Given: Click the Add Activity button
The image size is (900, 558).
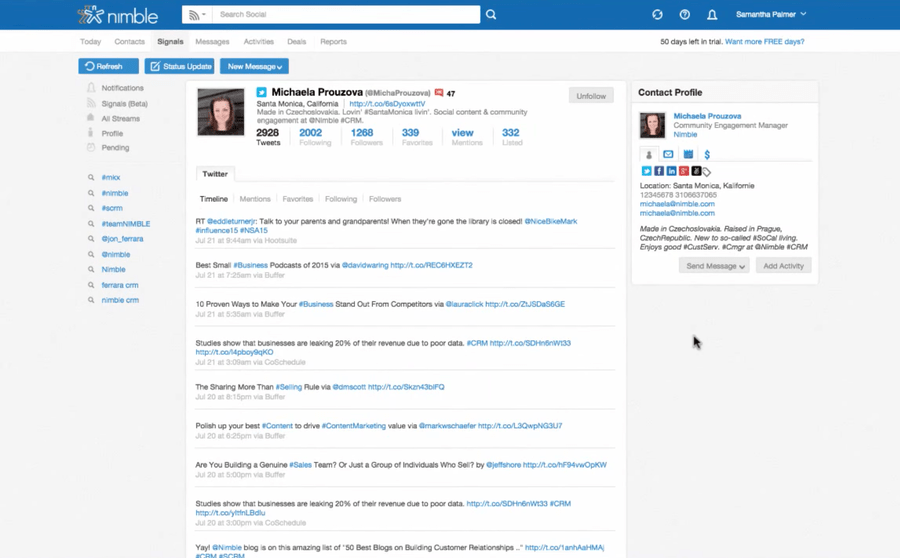Looking at the screenshot, I should tap(783, 266).
